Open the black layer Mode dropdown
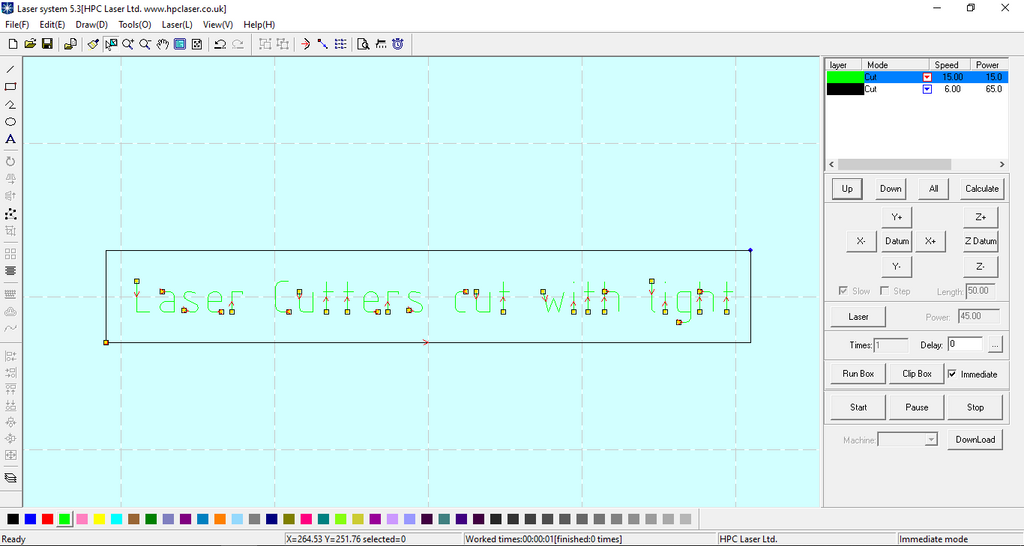The image size is (1024, 546). coord(927,89)
